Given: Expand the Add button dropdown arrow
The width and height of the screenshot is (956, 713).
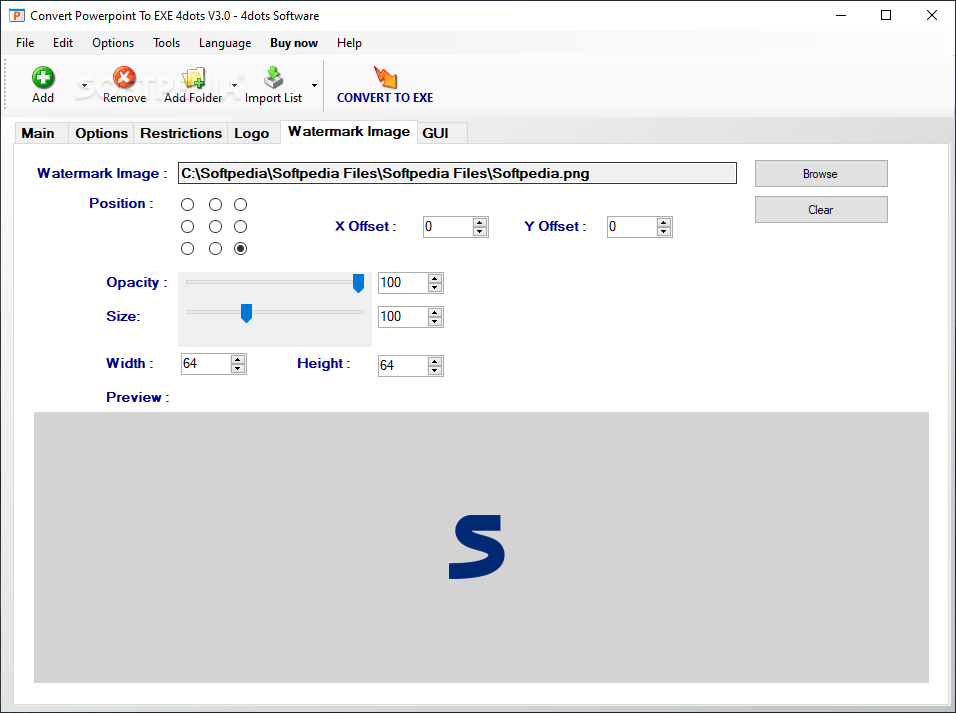Looking at the screenshot, I should click(84, 85).
